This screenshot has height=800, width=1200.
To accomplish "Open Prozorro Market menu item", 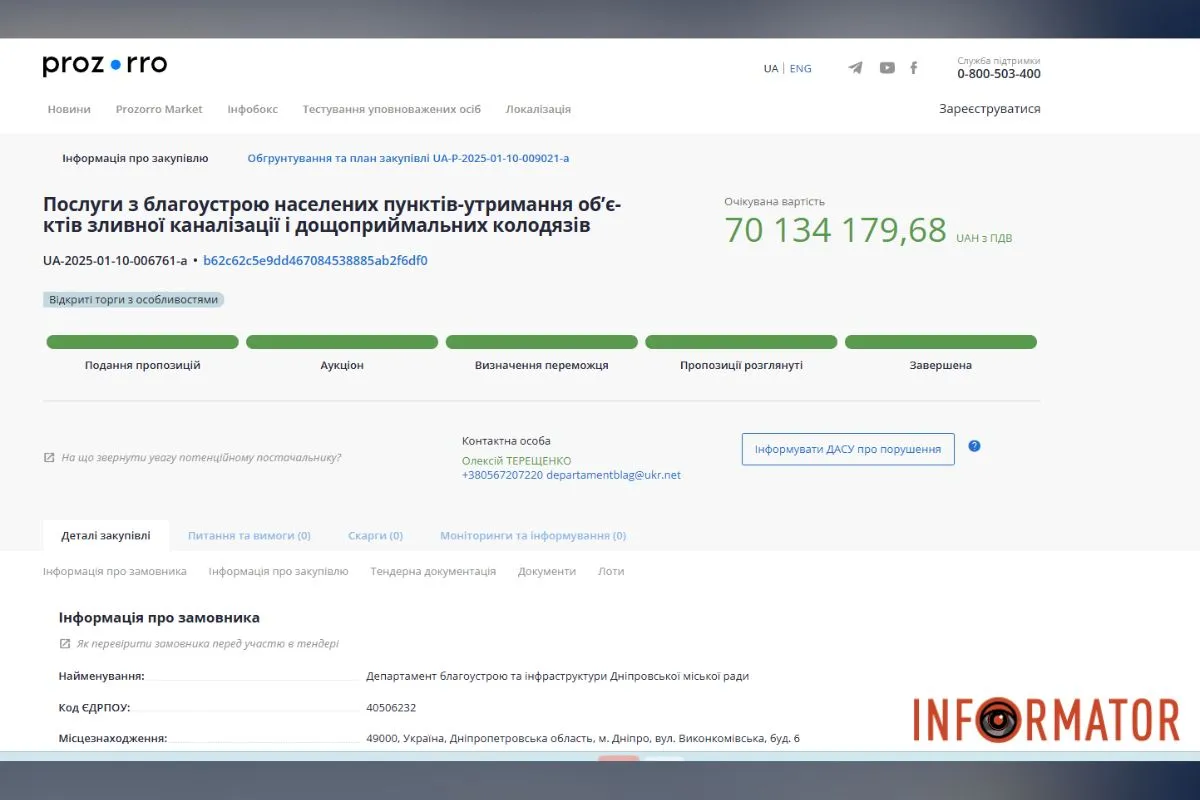I will 159,109.
